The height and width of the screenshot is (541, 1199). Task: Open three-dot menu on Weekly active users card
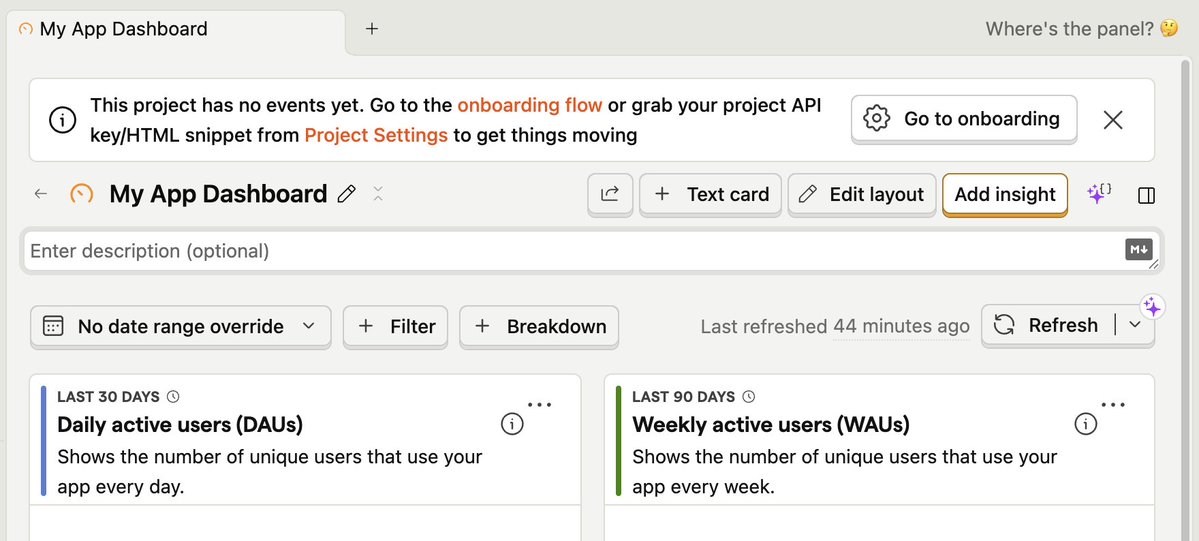(x=1113, y=405)
